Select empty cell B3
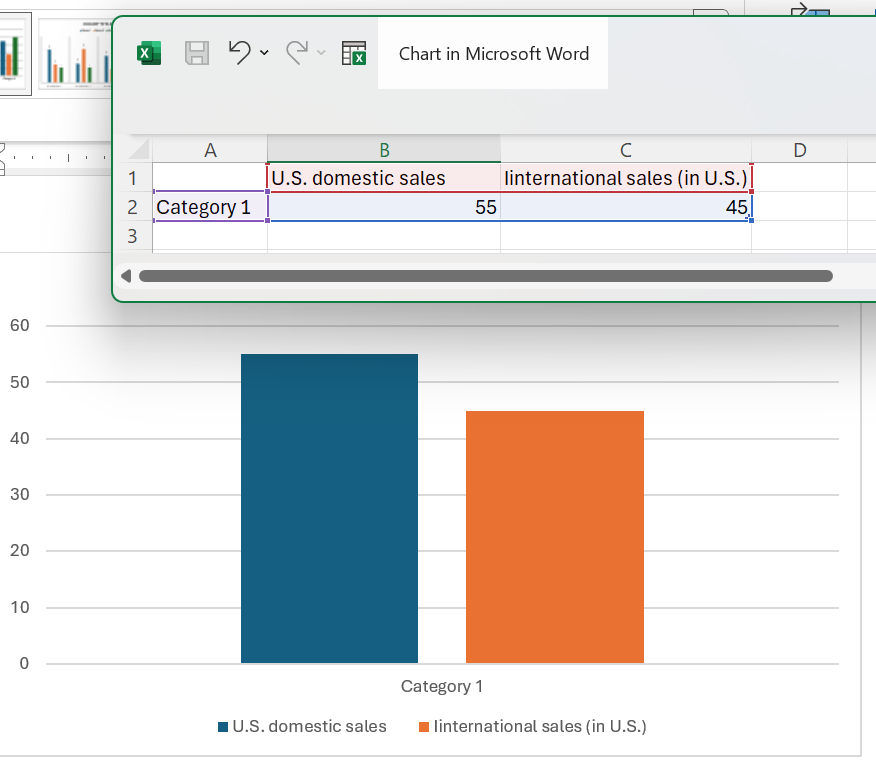876x767 pixels. 384,236
